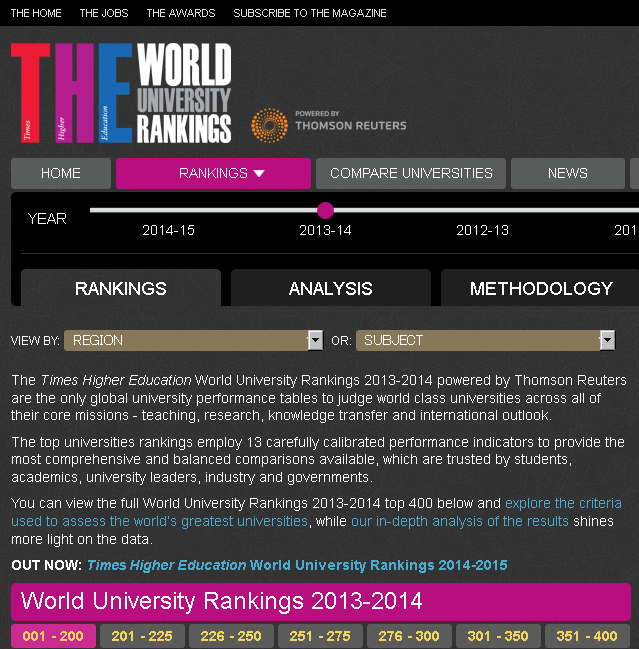Click SUBSCRIBE TO THE MAGAZINE link
Image resolution: width=639 pixels, height=649 pixels.
310,13
